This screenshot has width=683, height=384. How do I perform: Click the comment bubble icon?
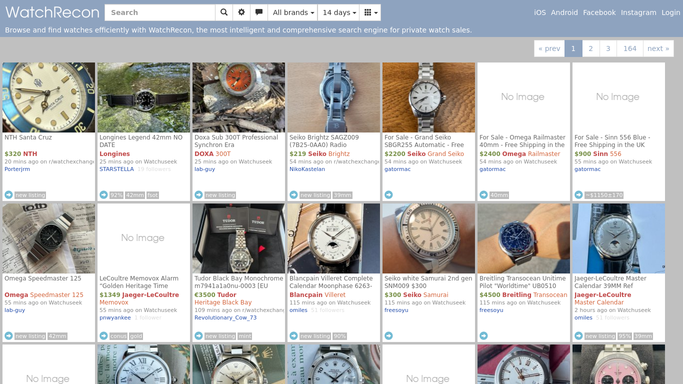click(x=259, y=13)
